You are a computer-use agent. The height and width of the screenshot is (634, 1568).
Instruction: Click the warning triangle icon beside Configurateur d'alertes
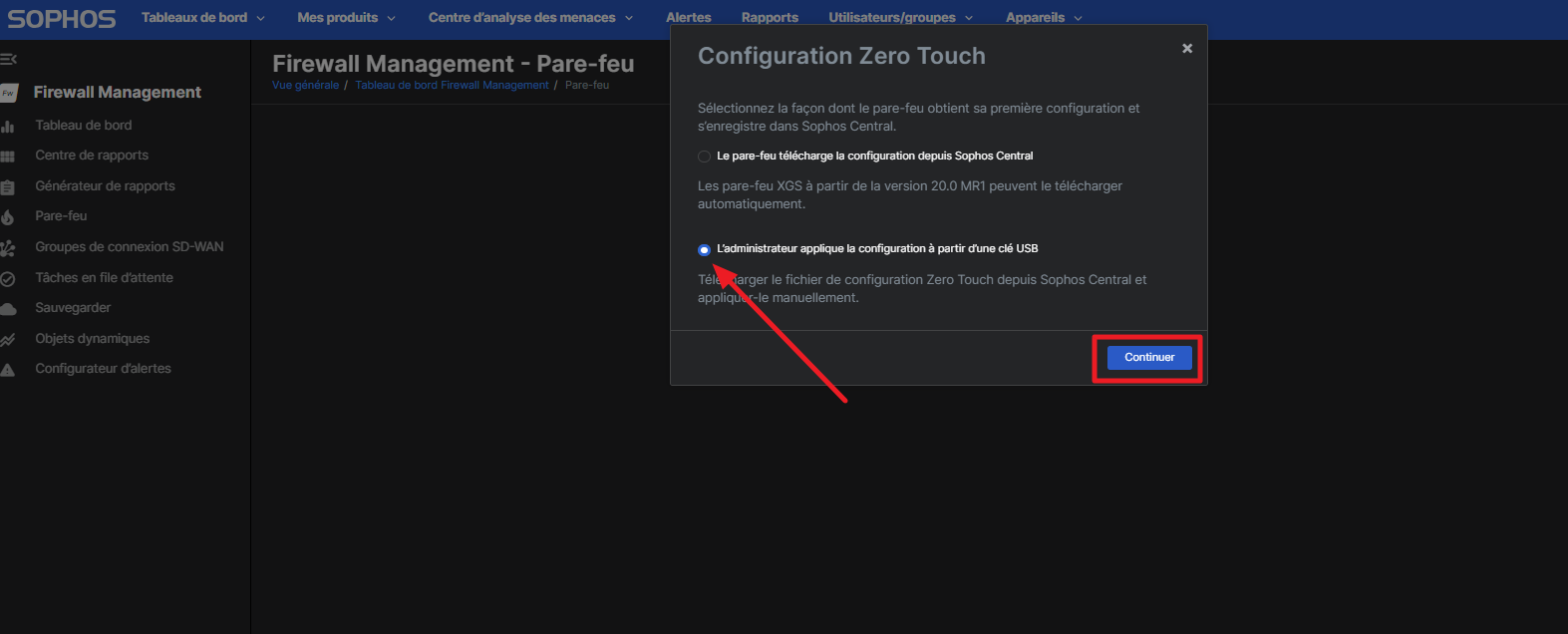click(x=8, y=370)
